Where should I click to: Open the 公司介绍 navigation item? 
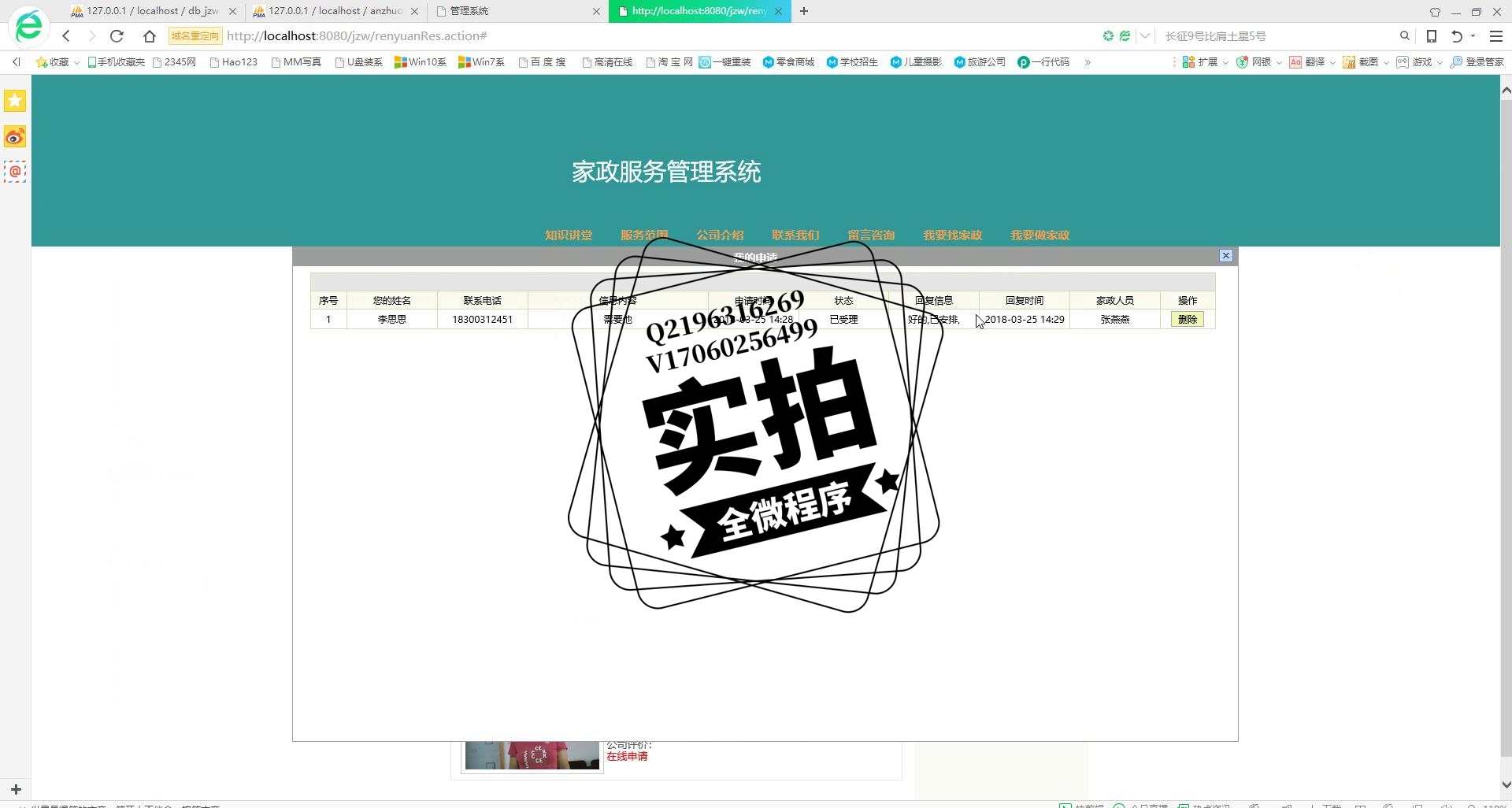tap(720, 235)
